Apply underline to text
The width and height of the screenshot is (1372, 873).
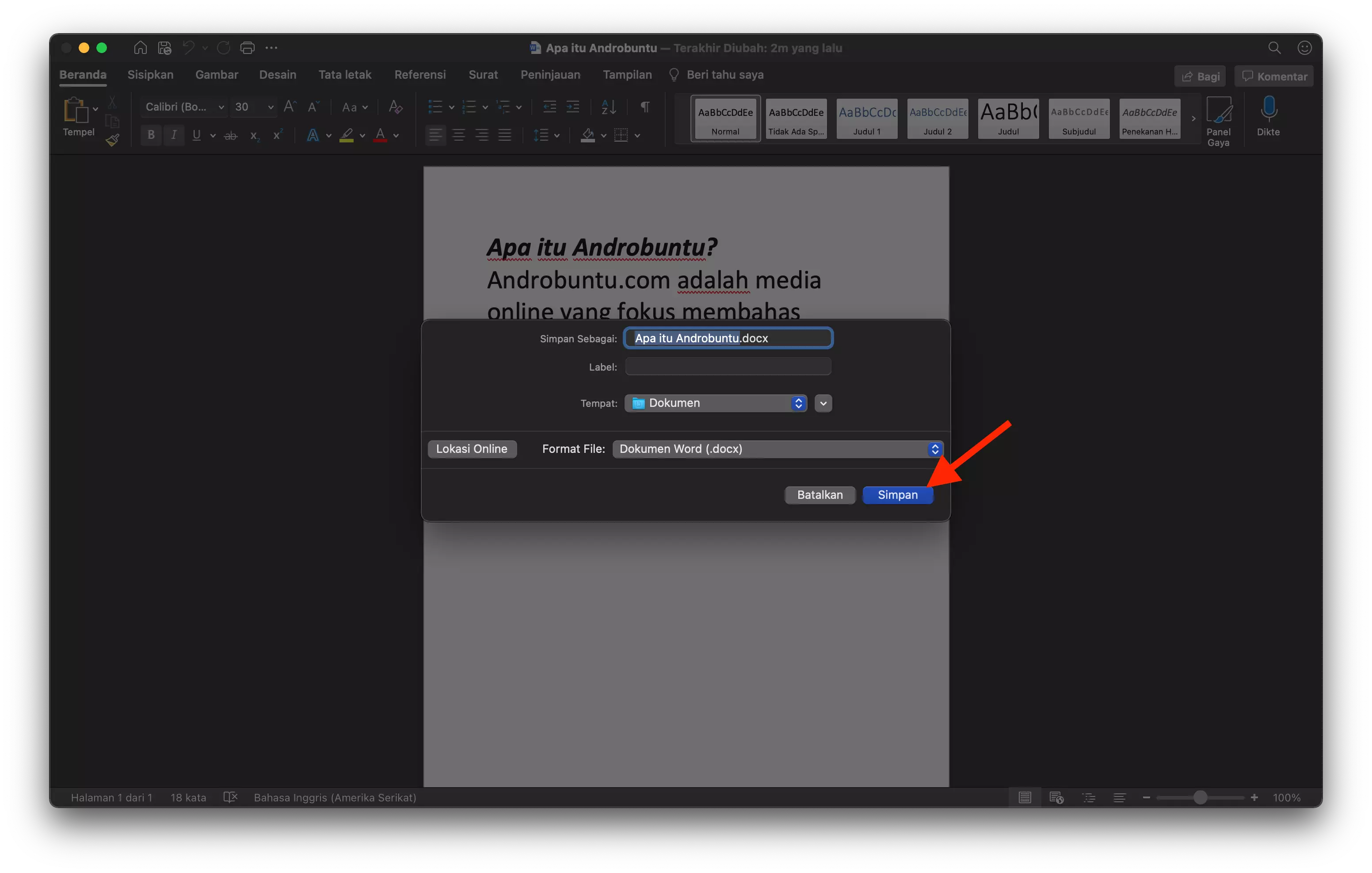point(197,135)
